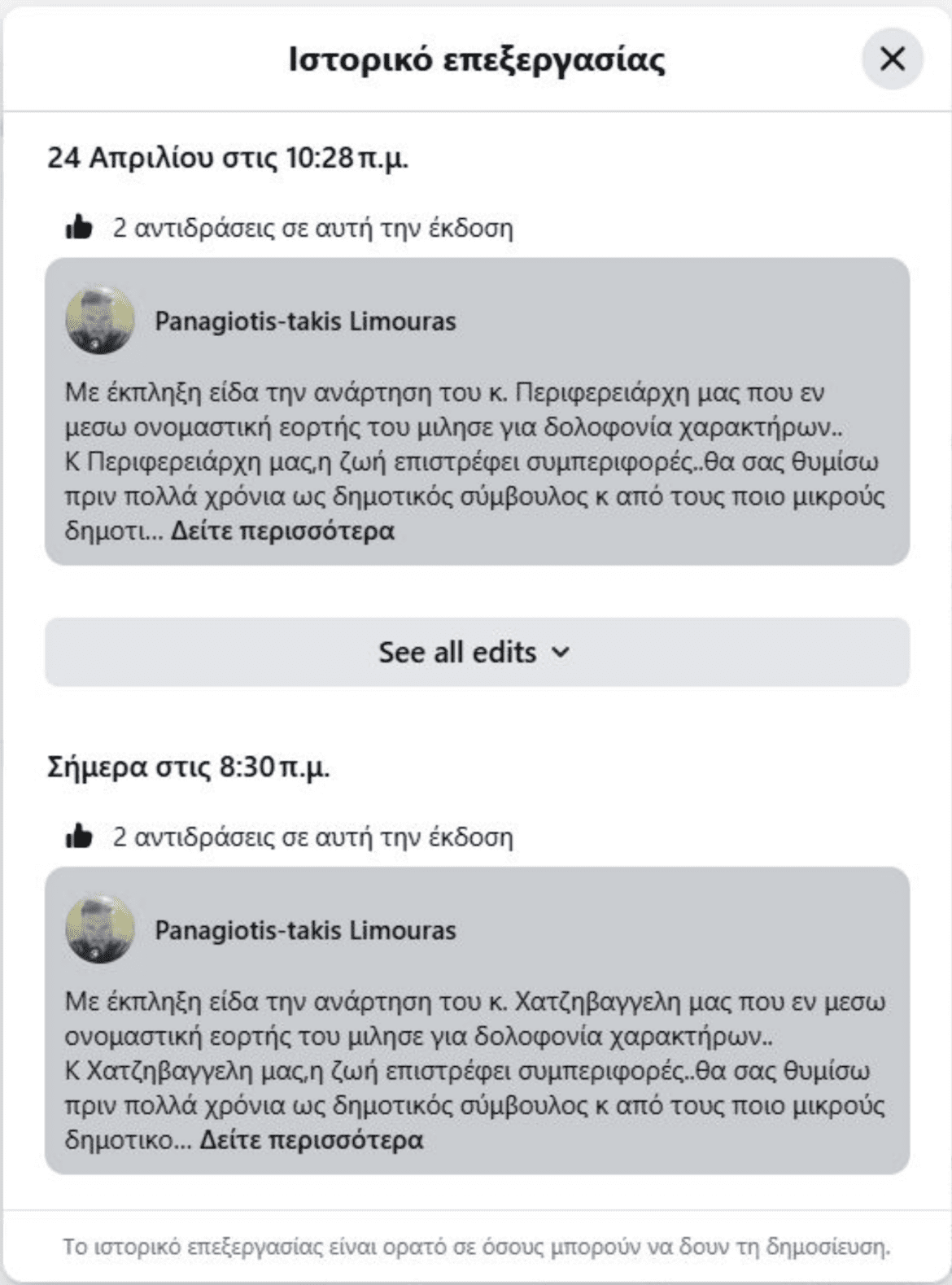Click the line "ονομαστική εορτής" in today's version
Viewport: 952px width, 1285px height.
(x=418, y=1038)
